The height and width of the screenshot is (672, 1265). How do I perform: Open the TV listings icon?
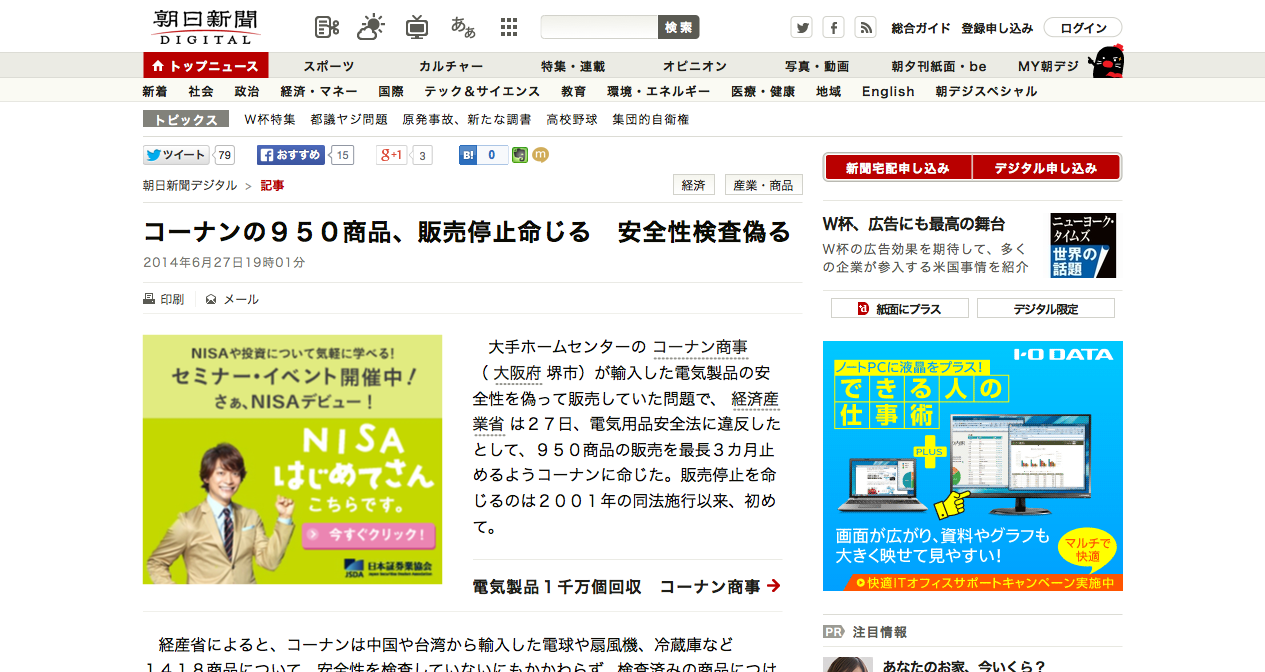(x=417, y=27)
